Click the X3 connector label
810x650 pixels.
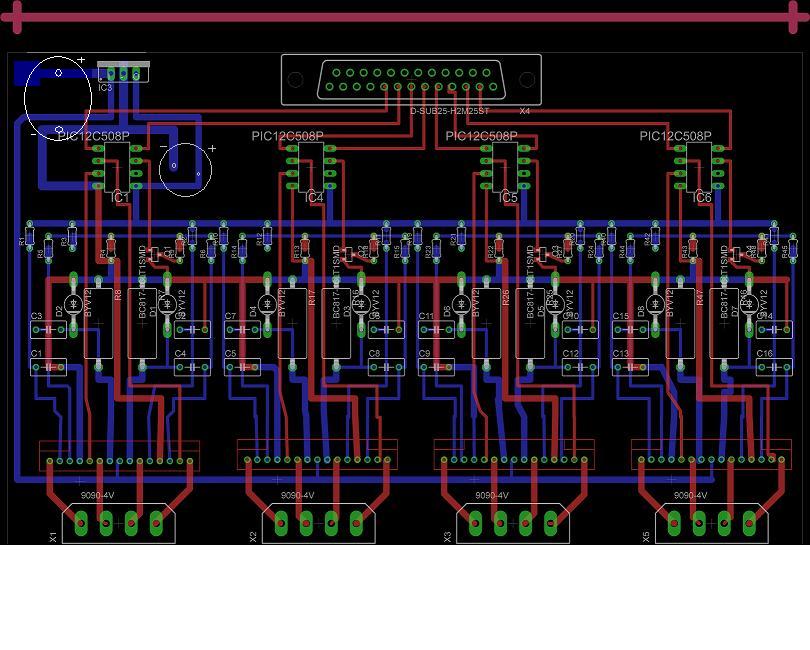(x=447, y=537)
